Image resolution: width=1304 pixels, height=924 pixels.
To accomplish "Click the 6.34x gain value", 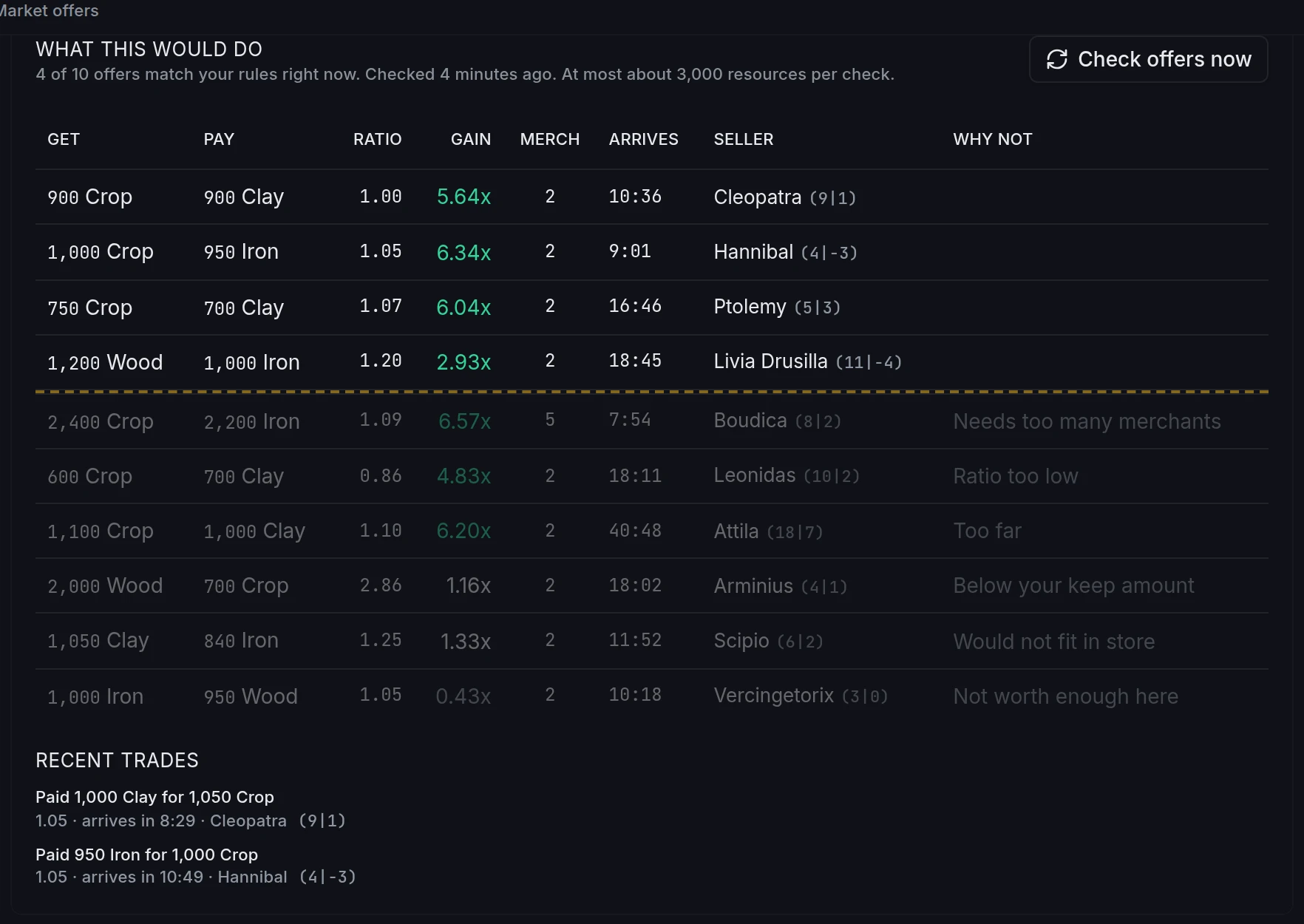I will (463, 252).
